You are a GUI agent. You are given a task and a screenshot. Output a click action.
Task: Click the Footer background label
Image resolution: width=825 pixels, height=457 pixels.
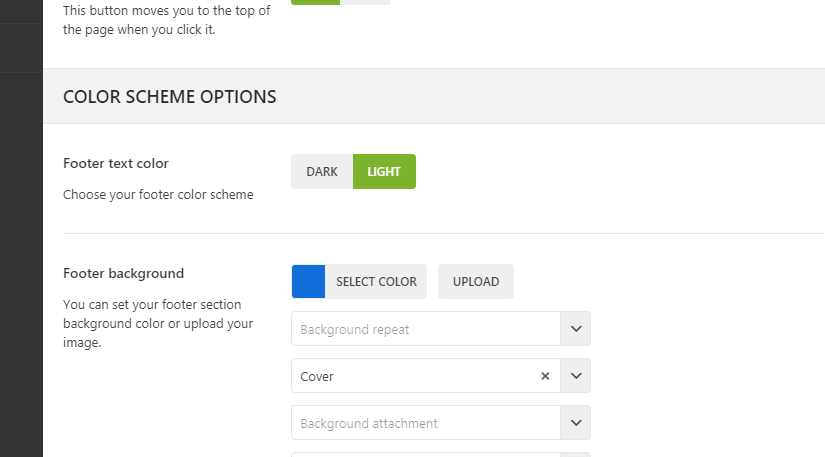coord(123,273)
